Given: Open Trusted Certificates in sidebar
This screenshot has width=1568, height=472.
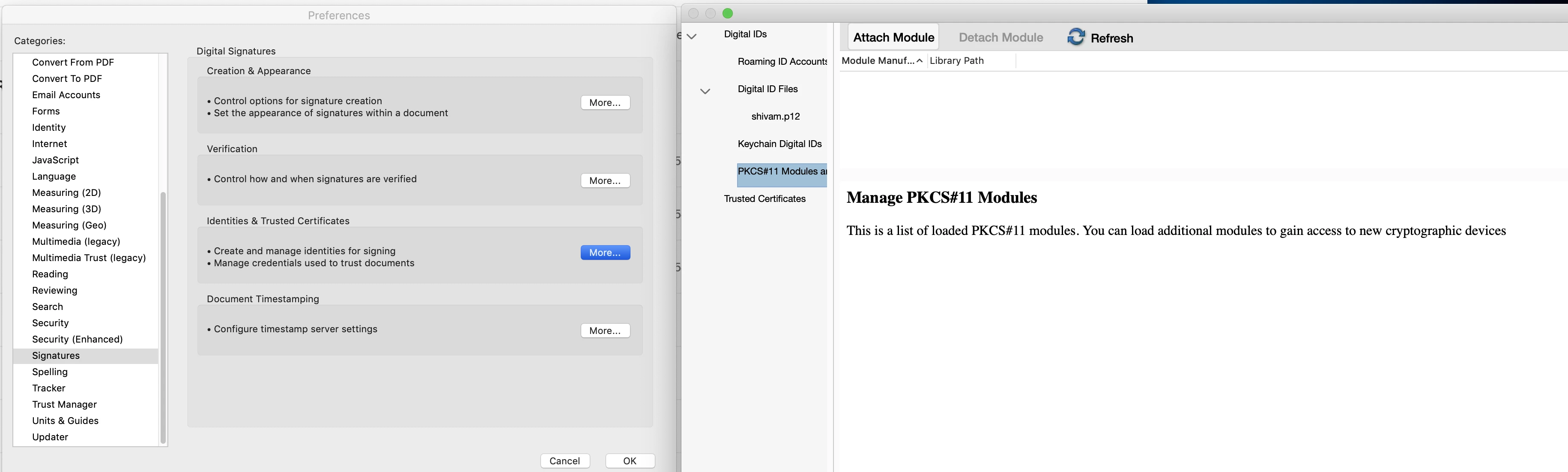Looking at the screenshot, I should [765, 198].
